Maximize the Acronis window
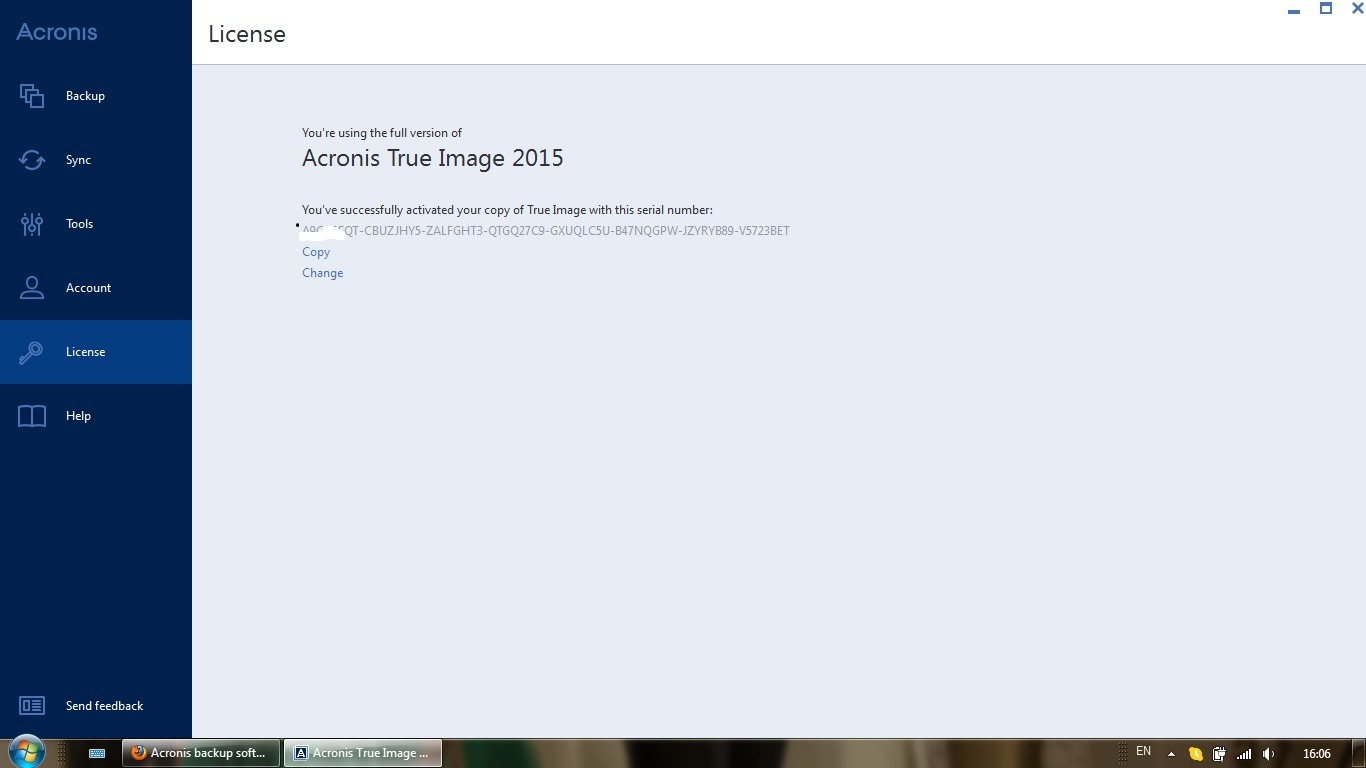This screenshot has width=1366, height=768. 1326,9
